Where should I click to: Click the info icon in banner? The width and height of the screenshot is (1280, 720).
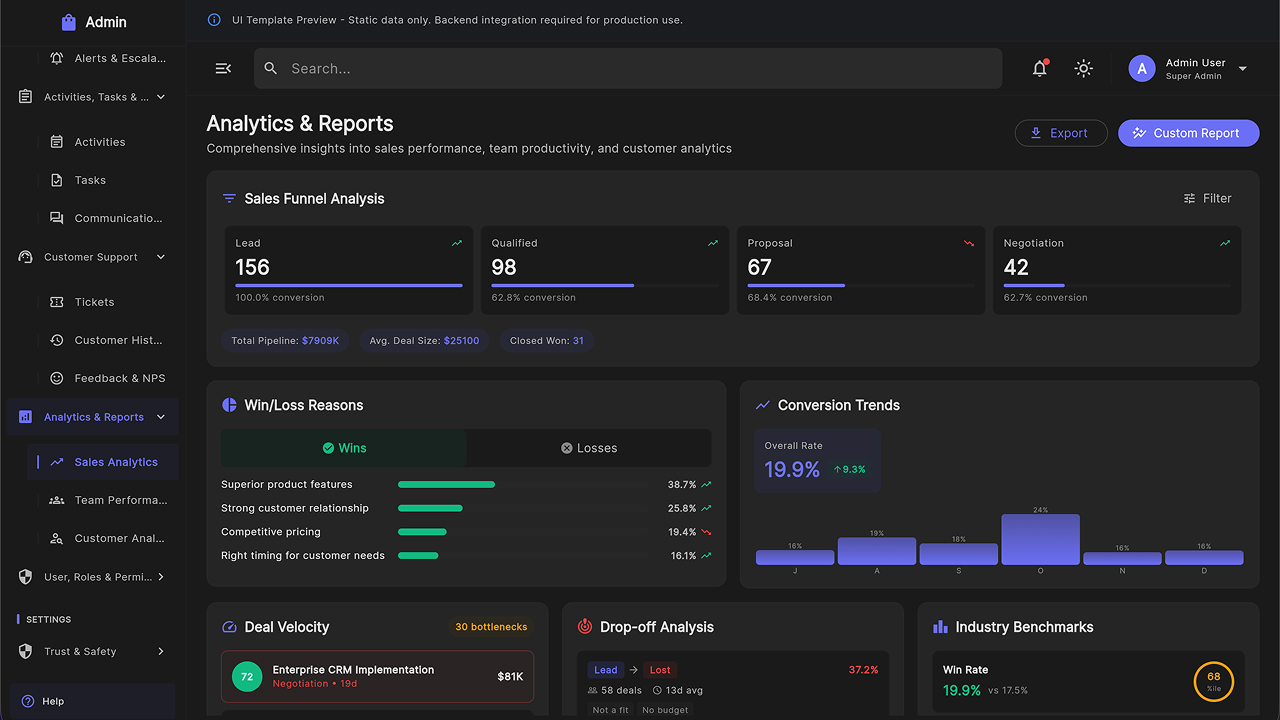pos(214,20)
